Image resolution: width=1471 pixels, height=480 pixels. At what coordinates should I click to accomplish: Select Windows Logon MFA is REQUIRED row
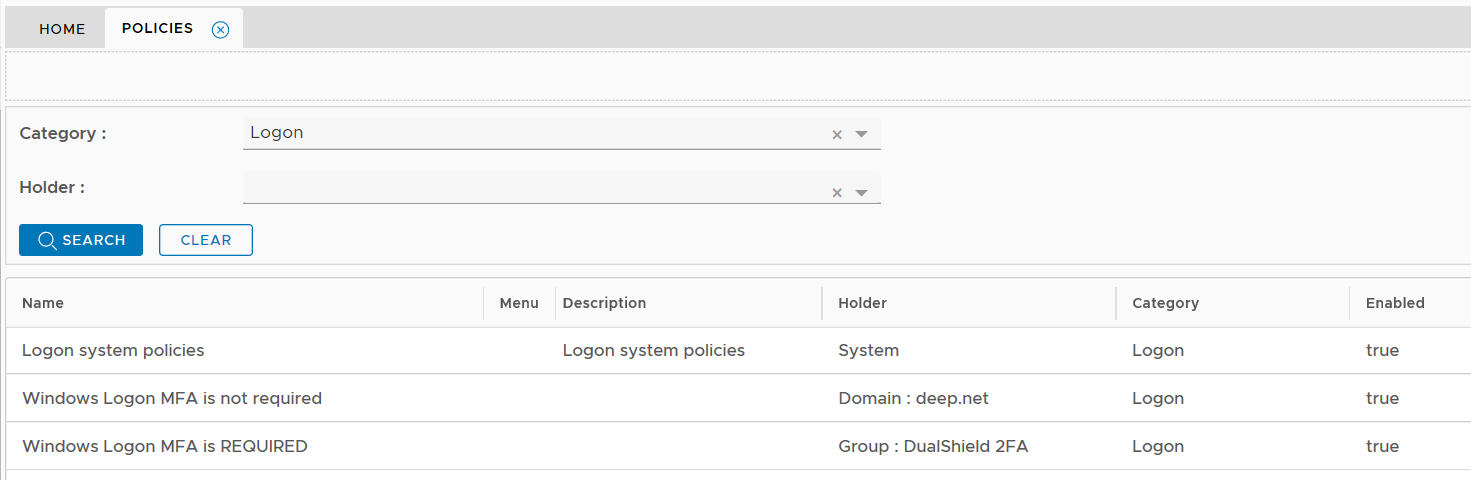[165, 447]
